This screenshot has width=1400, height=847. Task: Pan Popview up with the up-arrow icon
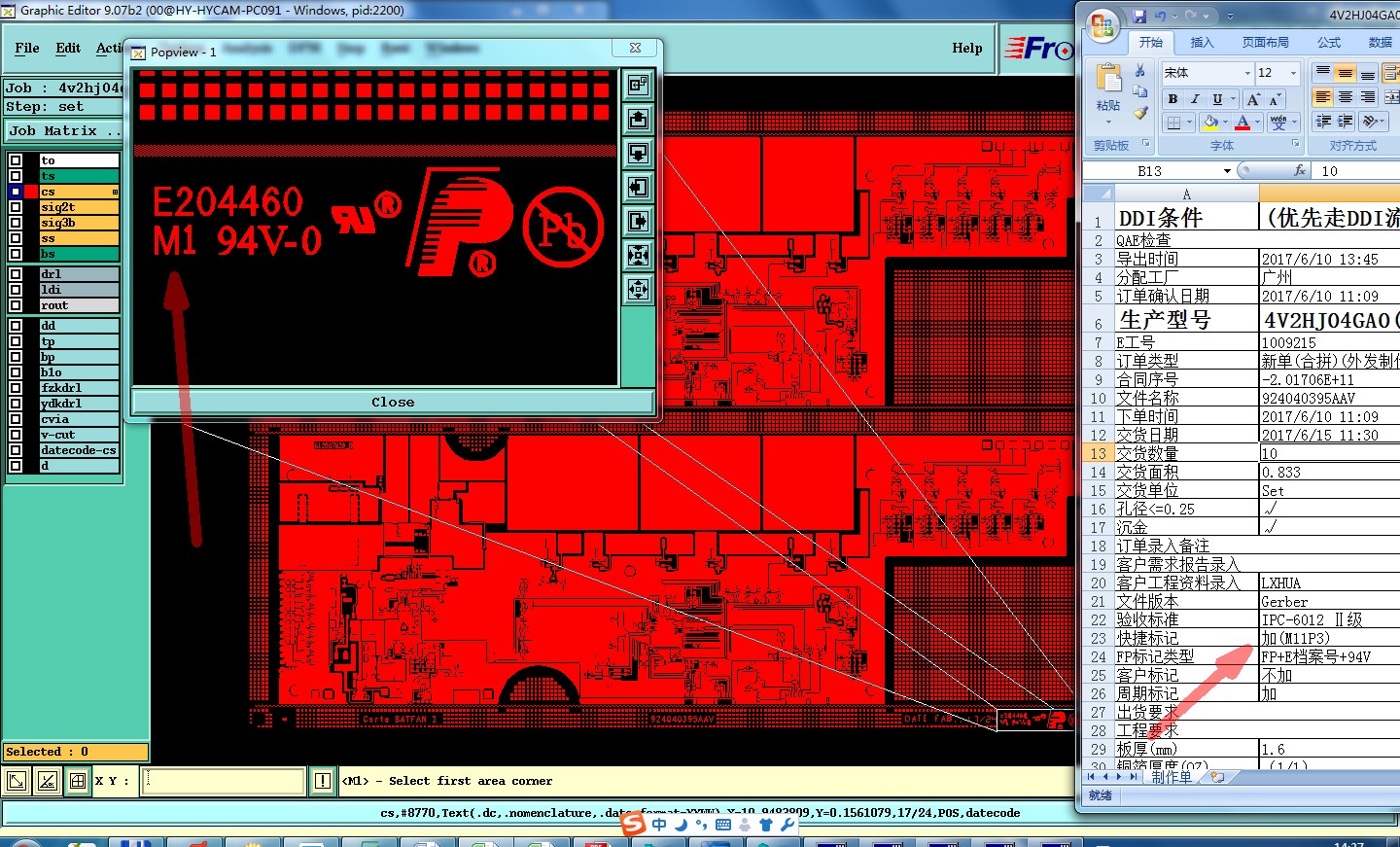tap(638, 120)
